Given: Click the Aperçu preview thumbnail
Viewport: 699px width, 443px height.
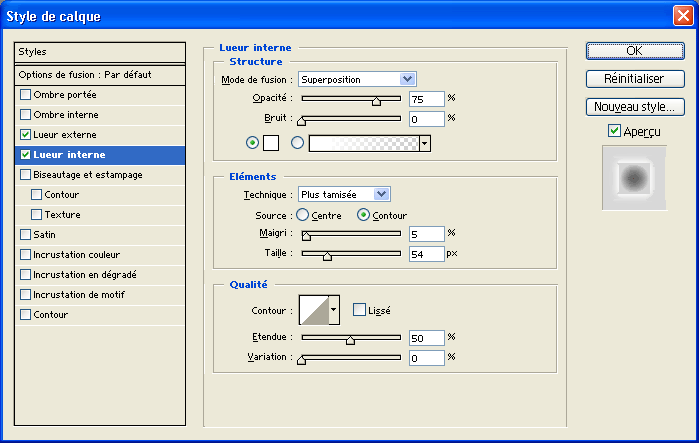Looking at the screenshot, I should 633,178.
